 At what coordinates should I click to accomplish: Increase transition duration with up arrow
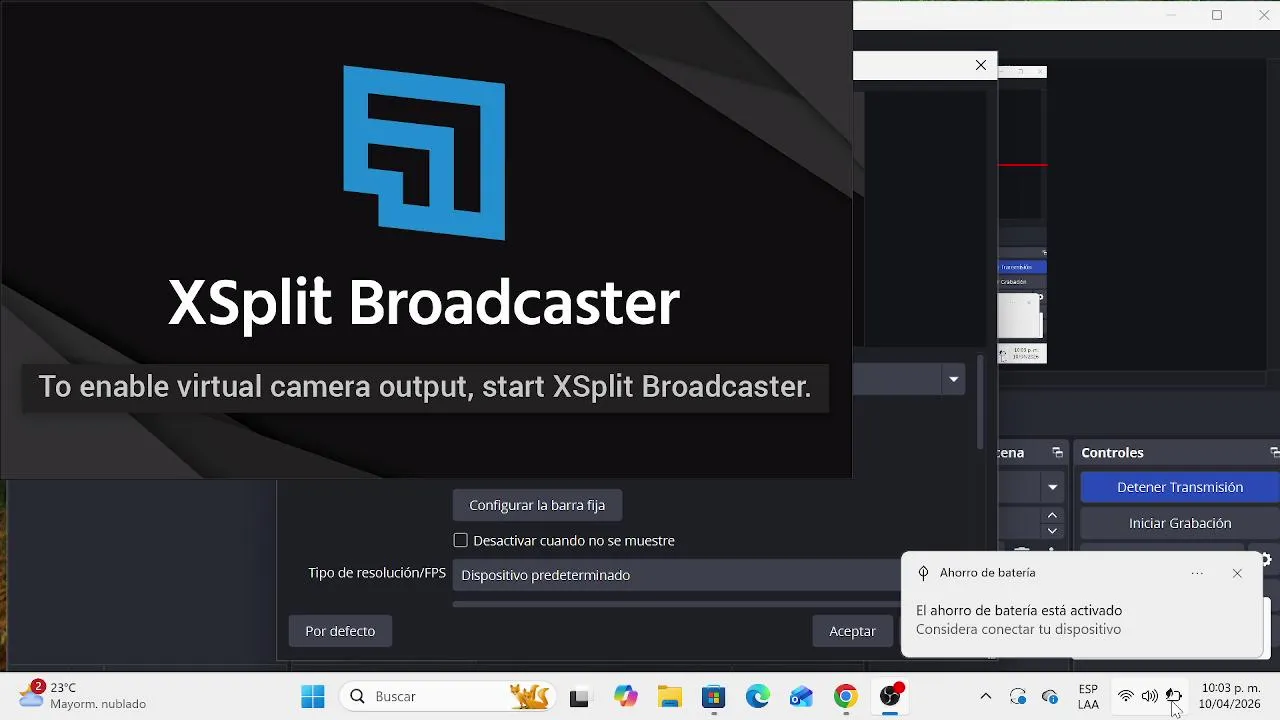tap(1052, 515)
